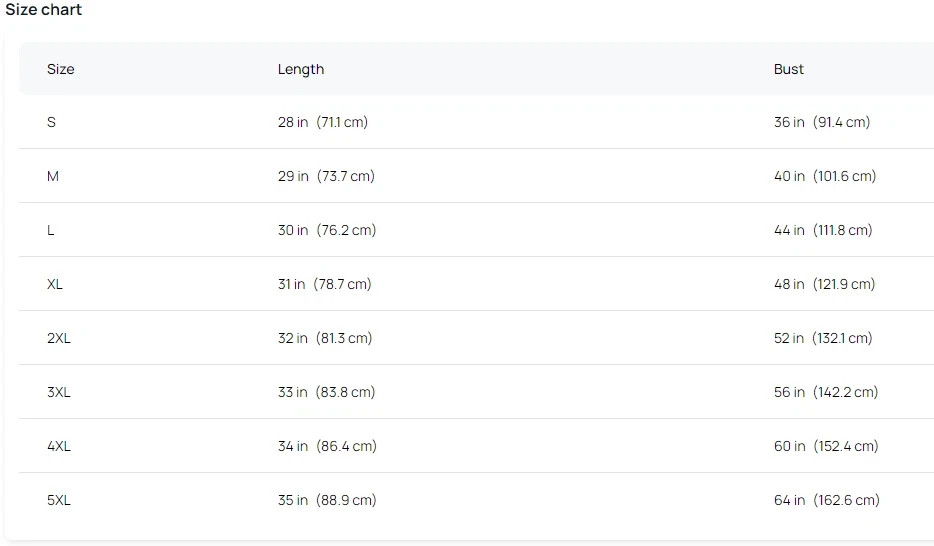The image size is (934, 546).
Task: Select the M size row label
Action: point(53,176)
